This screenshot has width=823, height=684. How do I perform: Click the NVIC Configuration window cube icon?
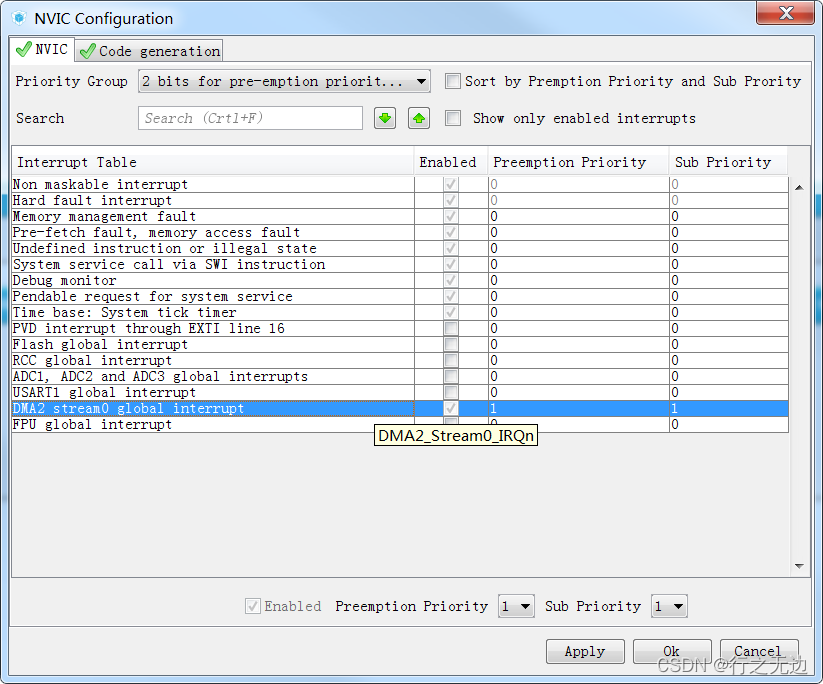click(x=19, y=18)
